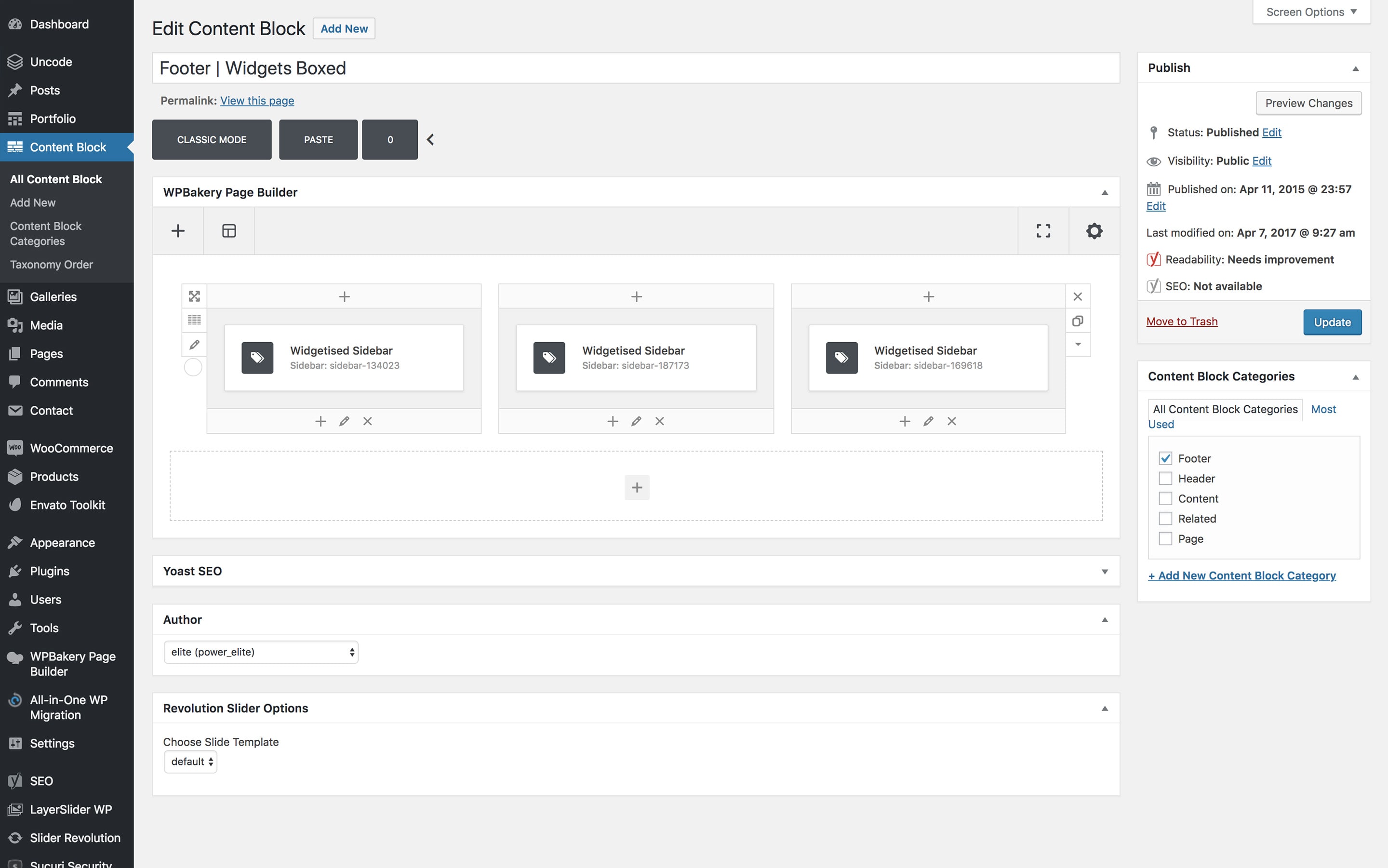This screenshot has width=1388, height=868.
Task: Click the Move to Trash link
Action: pyautogui.click(x=1181, y=321)
